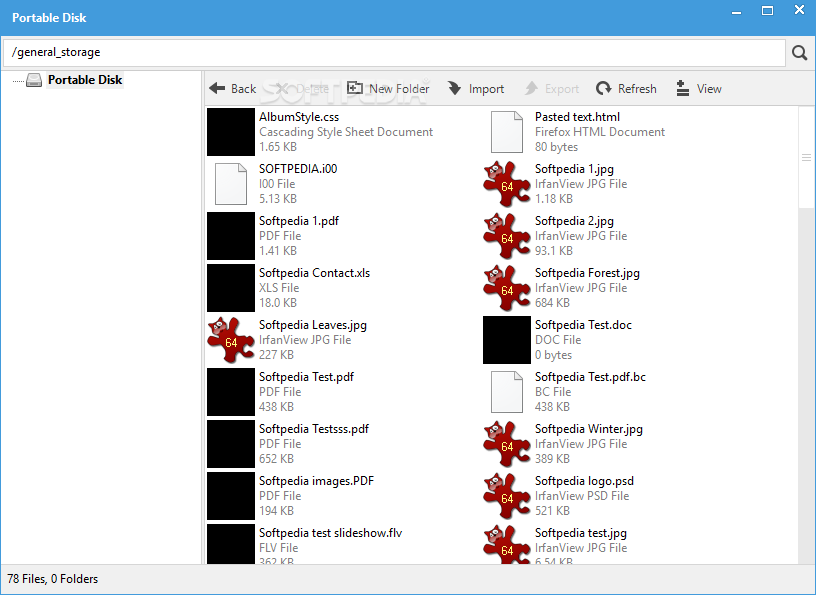The width and height of the screenshot is (816, 595).
Task: Click the 18.0 KB size text
Action: (x=278, y=303)
